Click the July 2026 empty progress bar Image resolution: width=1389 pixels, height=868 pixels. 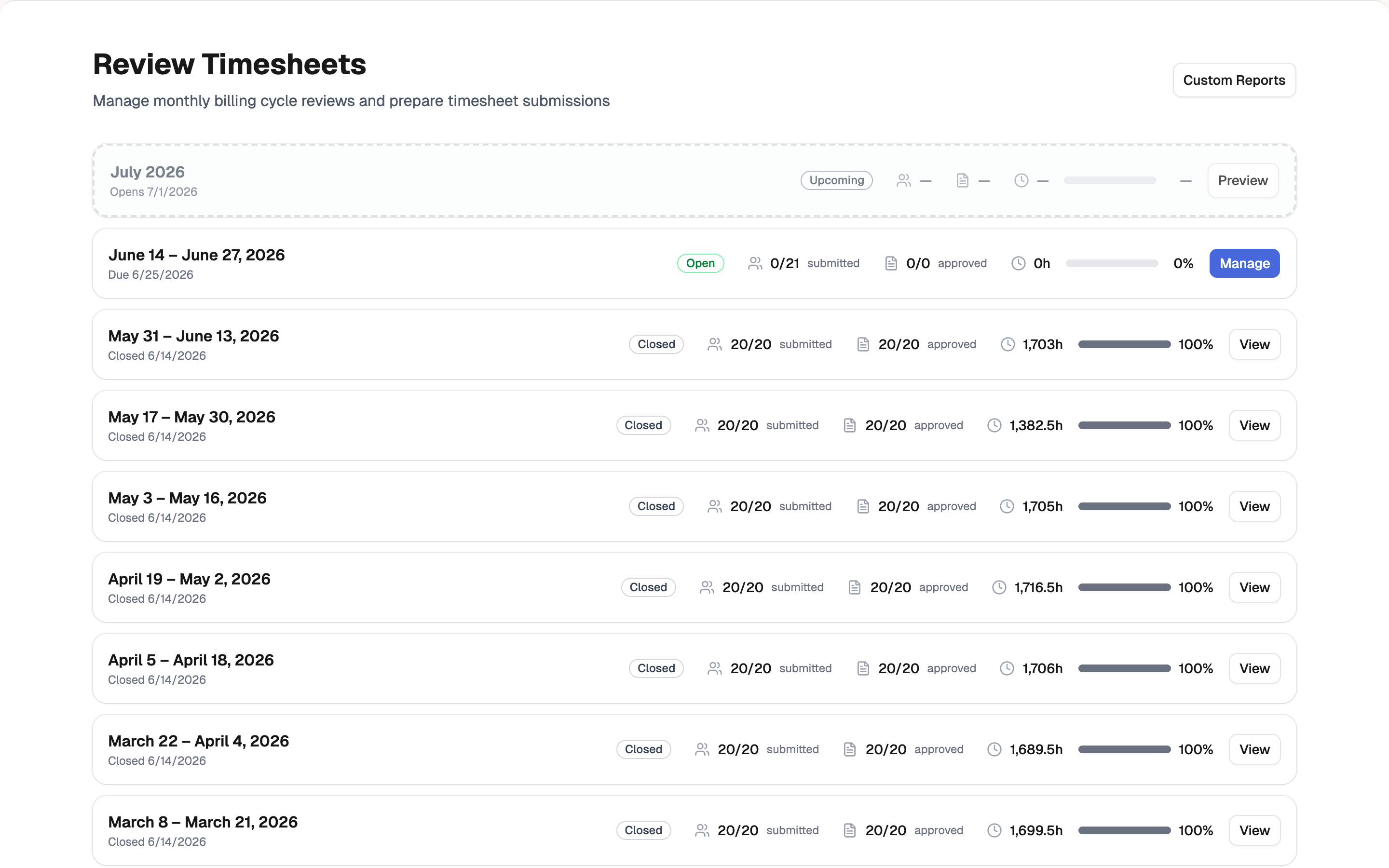click(x=1110, y=180)
